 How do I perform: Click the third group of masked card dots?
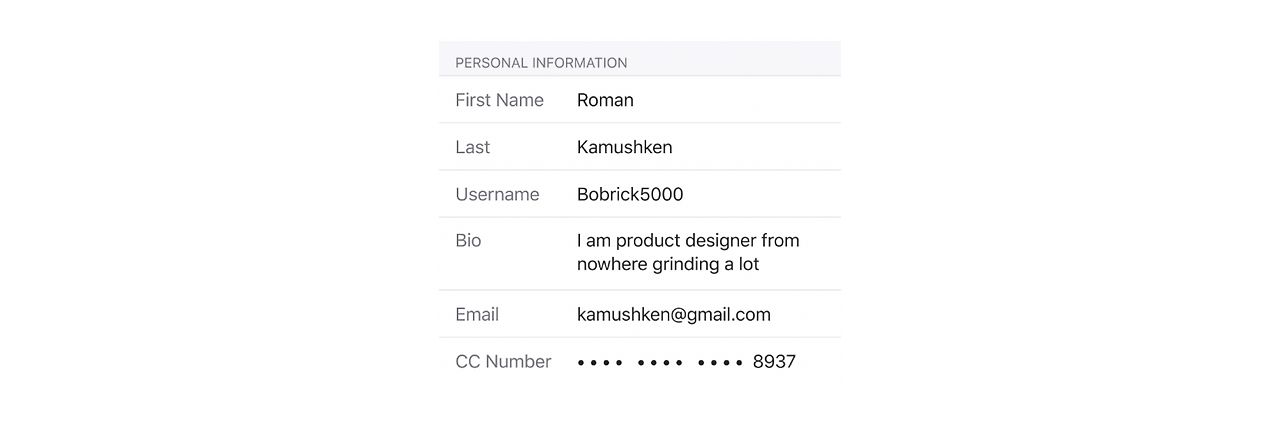tap(720, 363)
